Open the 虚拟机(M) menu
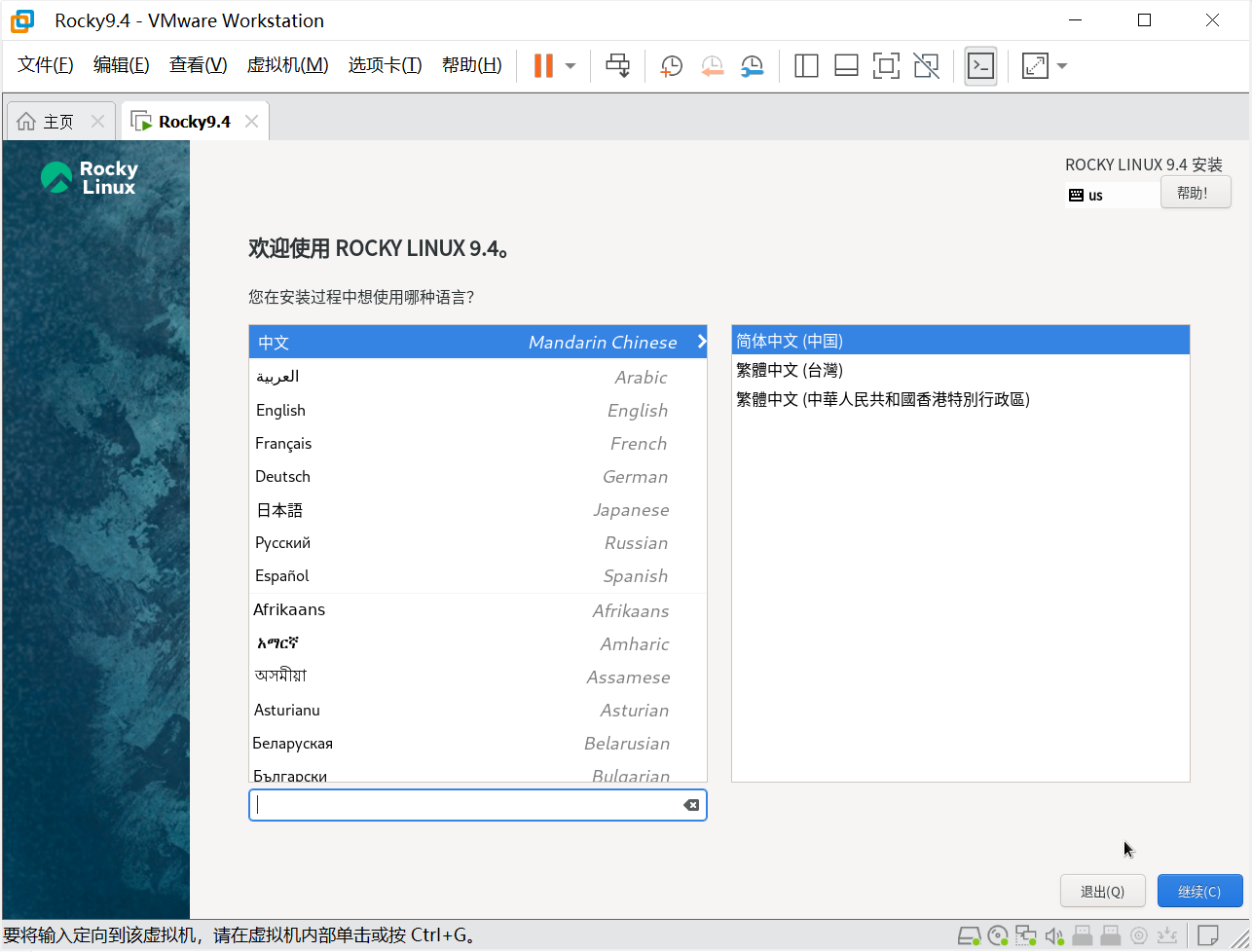 [x=287, y=65]
